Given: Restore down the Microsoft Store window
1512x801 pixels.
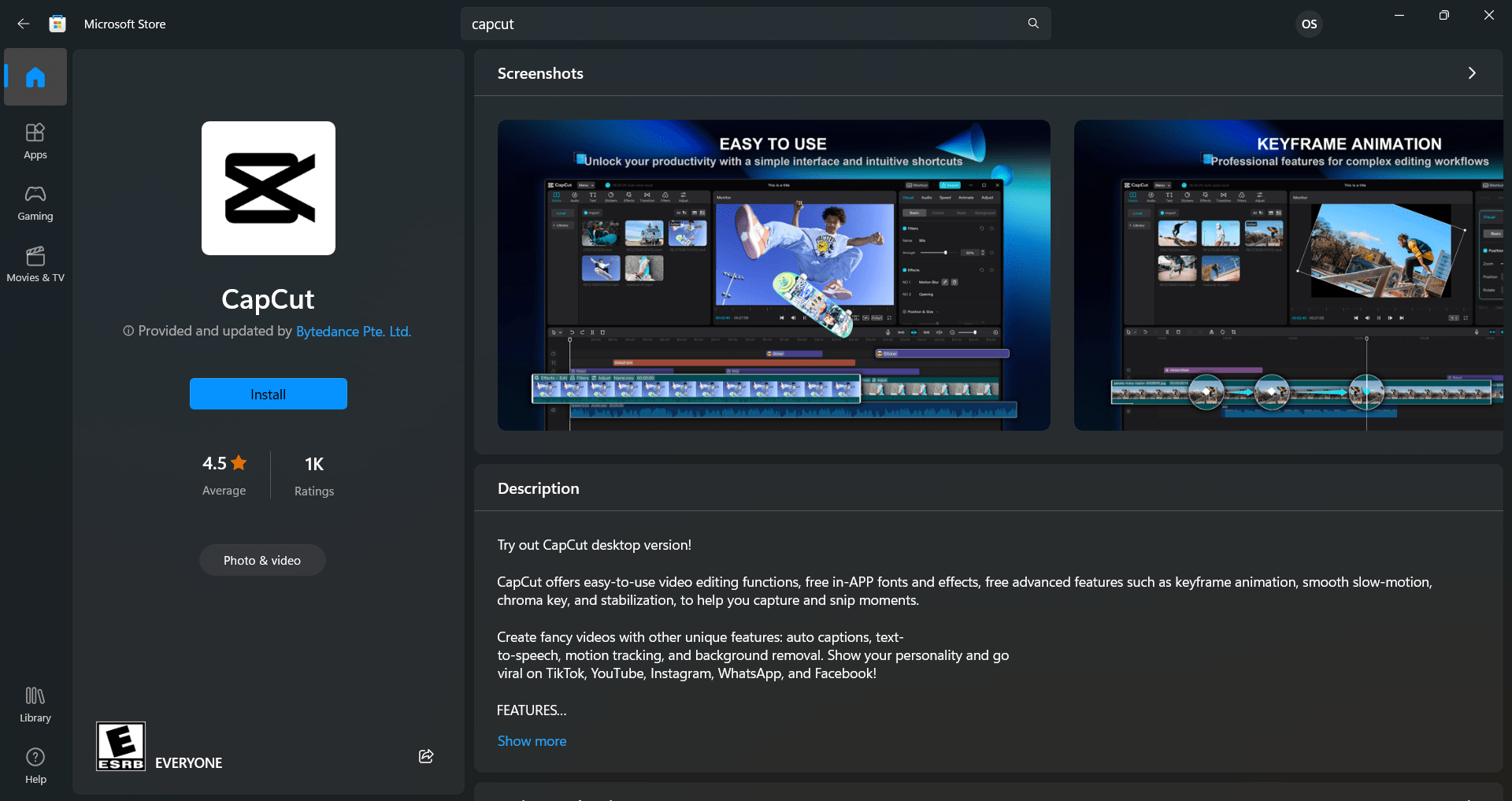Looking at the screenshot, I should click(x=1444, y=16).
